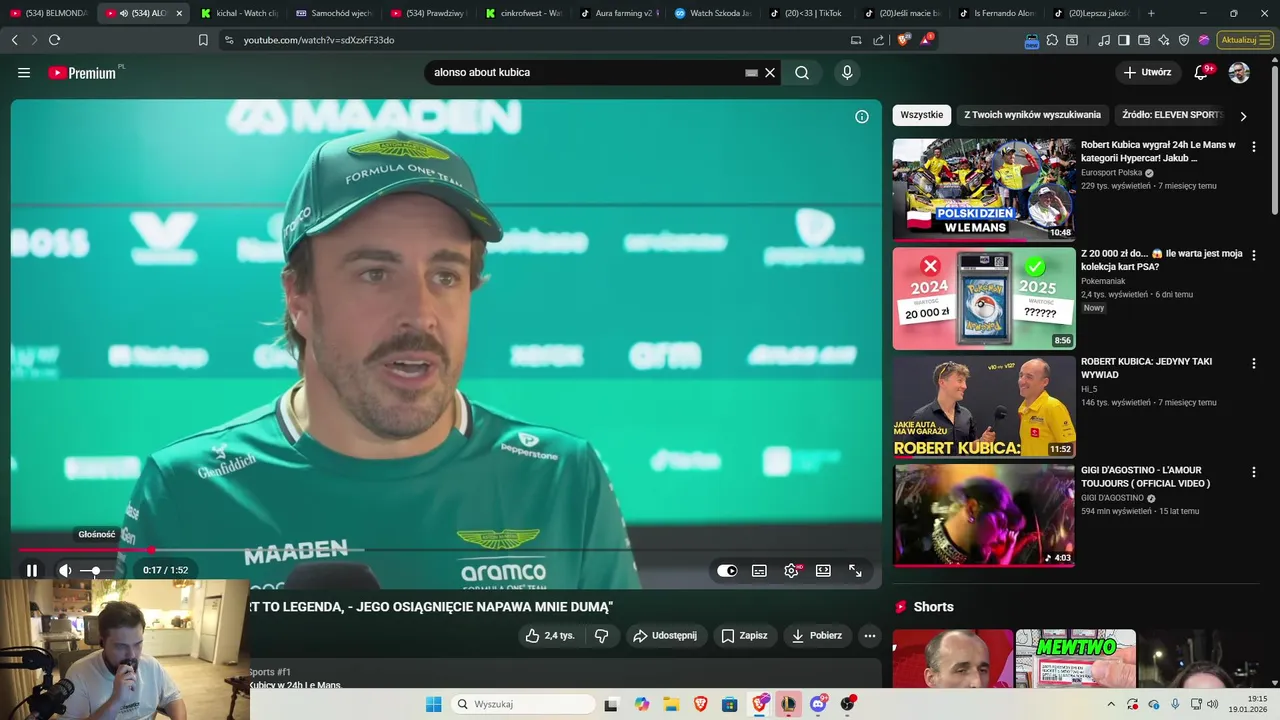1280x720 pixels.
Task: Open the YouTube hamburger guide menu
Action: pos(24,73)
